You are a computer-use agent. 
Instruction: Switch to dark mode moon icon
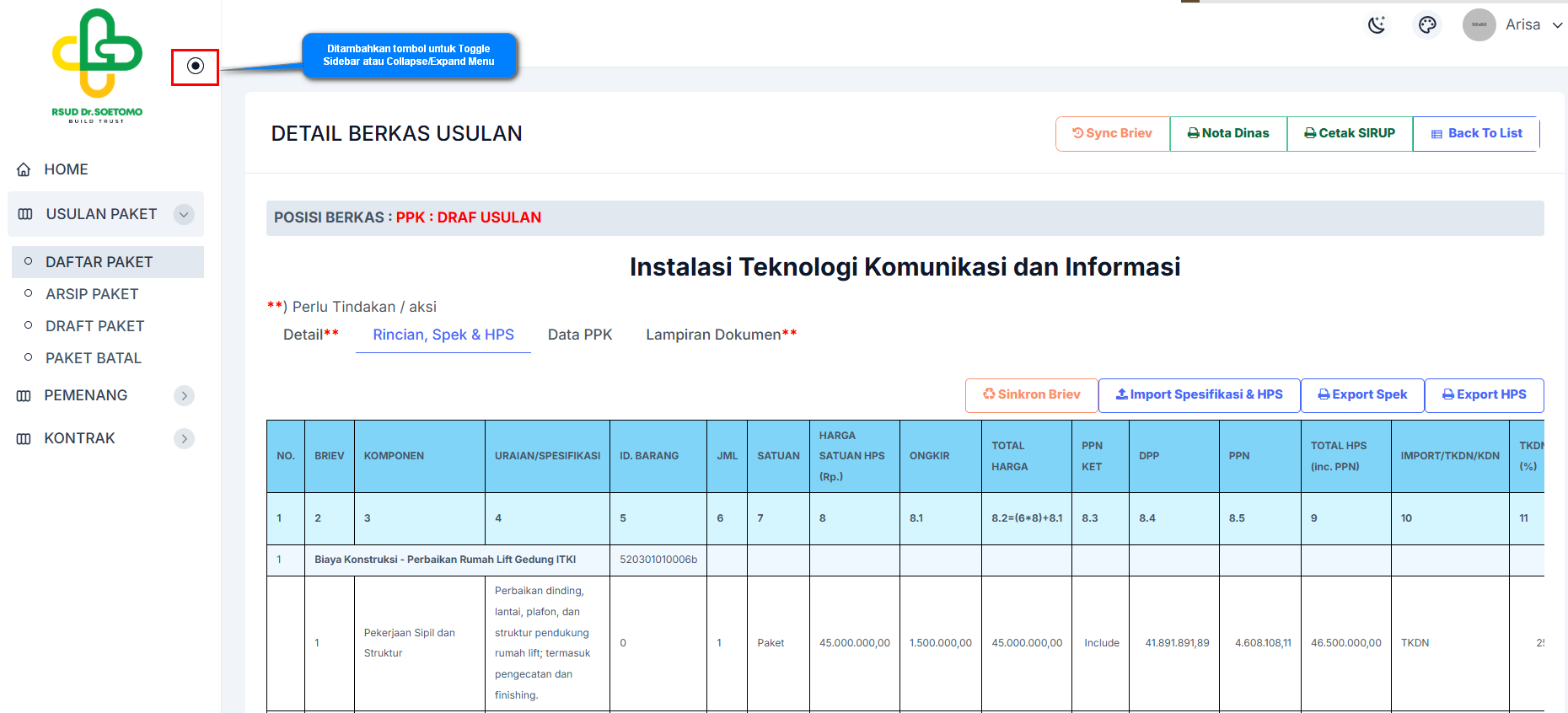point(1377,25)
